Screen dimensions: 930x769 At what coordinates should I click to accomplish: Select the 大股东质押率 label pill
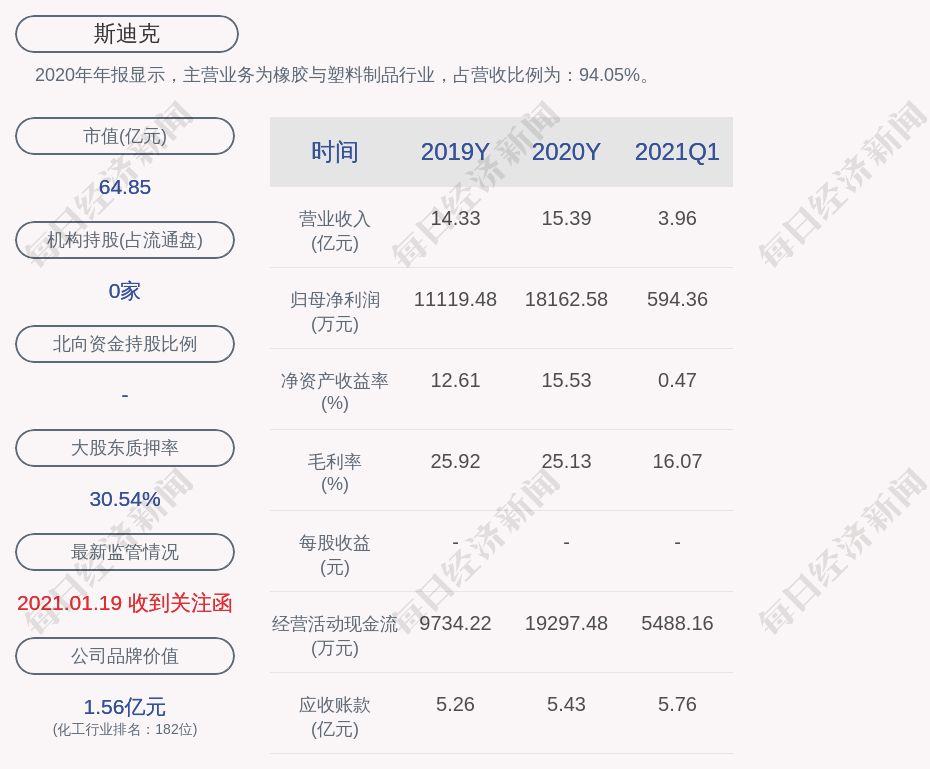coord(125,448)
